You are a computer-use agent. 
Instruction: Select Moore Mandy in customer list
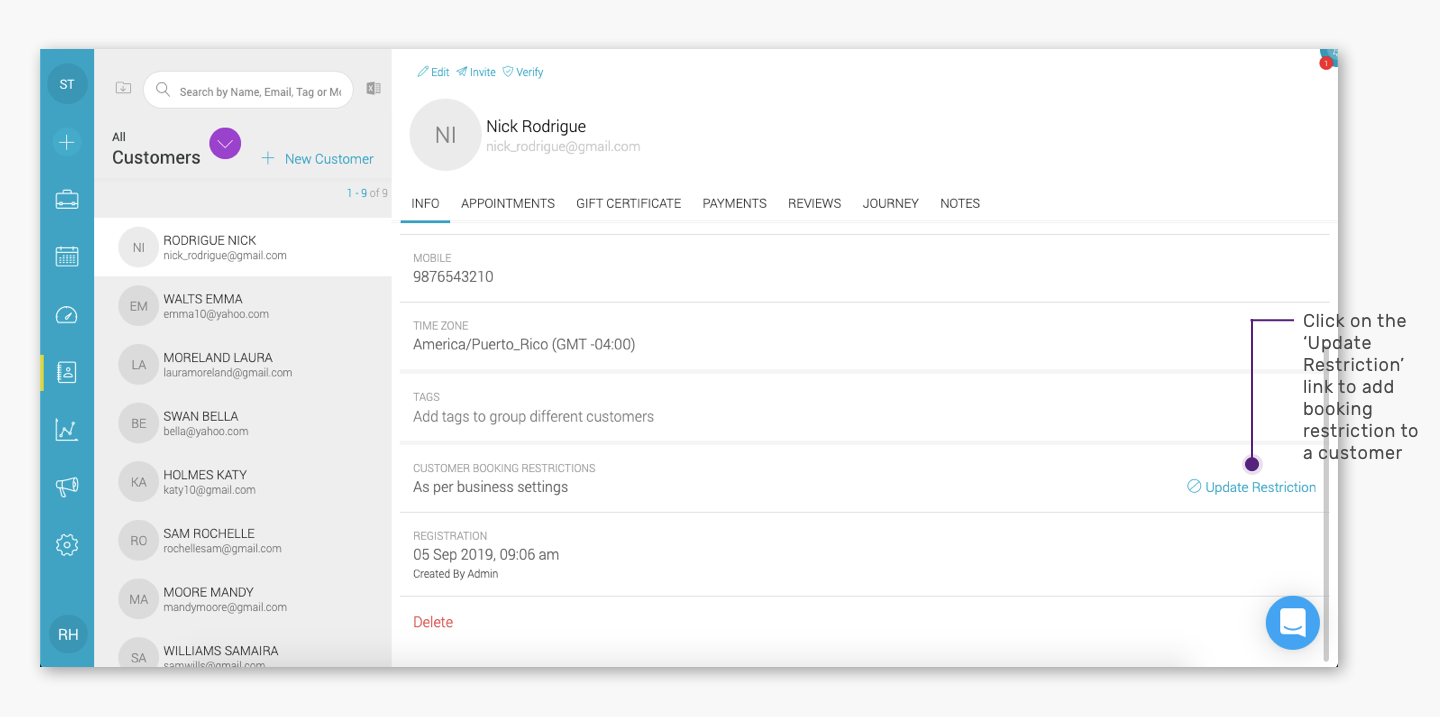click(x=243, y=599)
